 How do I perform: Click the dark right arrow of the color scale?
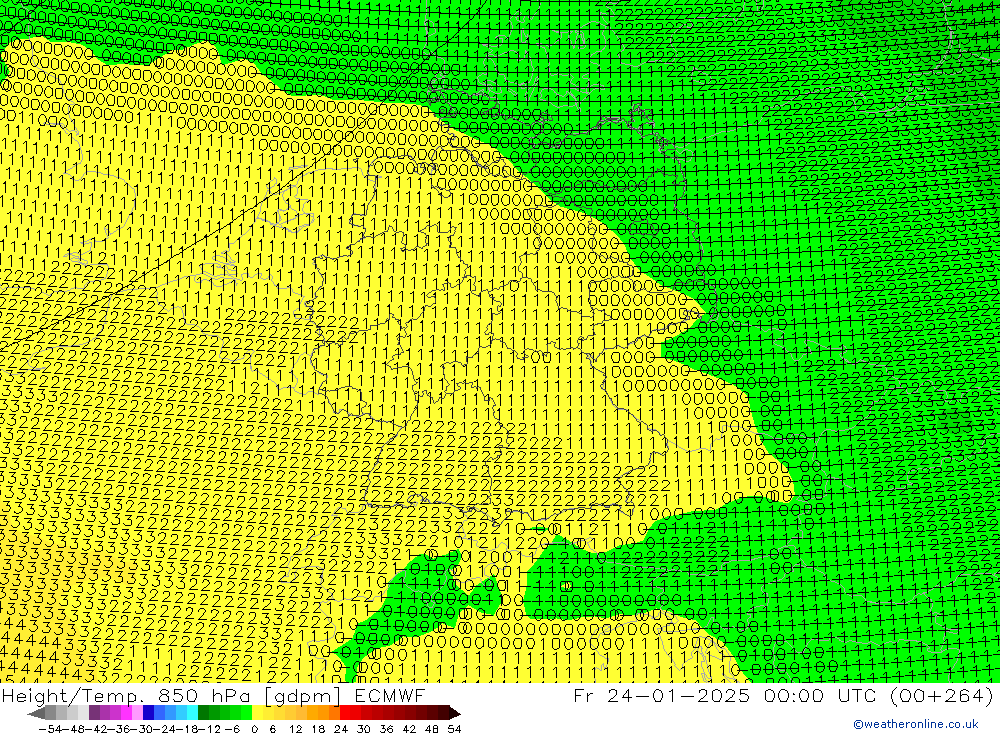(x=455, y=713)
